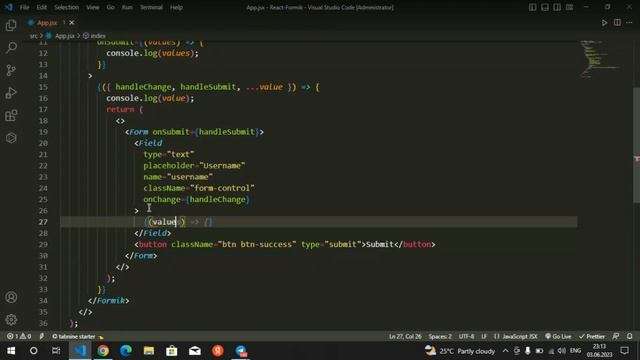This screenshot has width=640, height=360.
Task: Change language mode JavaScript JSX
Action: [516, 336]
